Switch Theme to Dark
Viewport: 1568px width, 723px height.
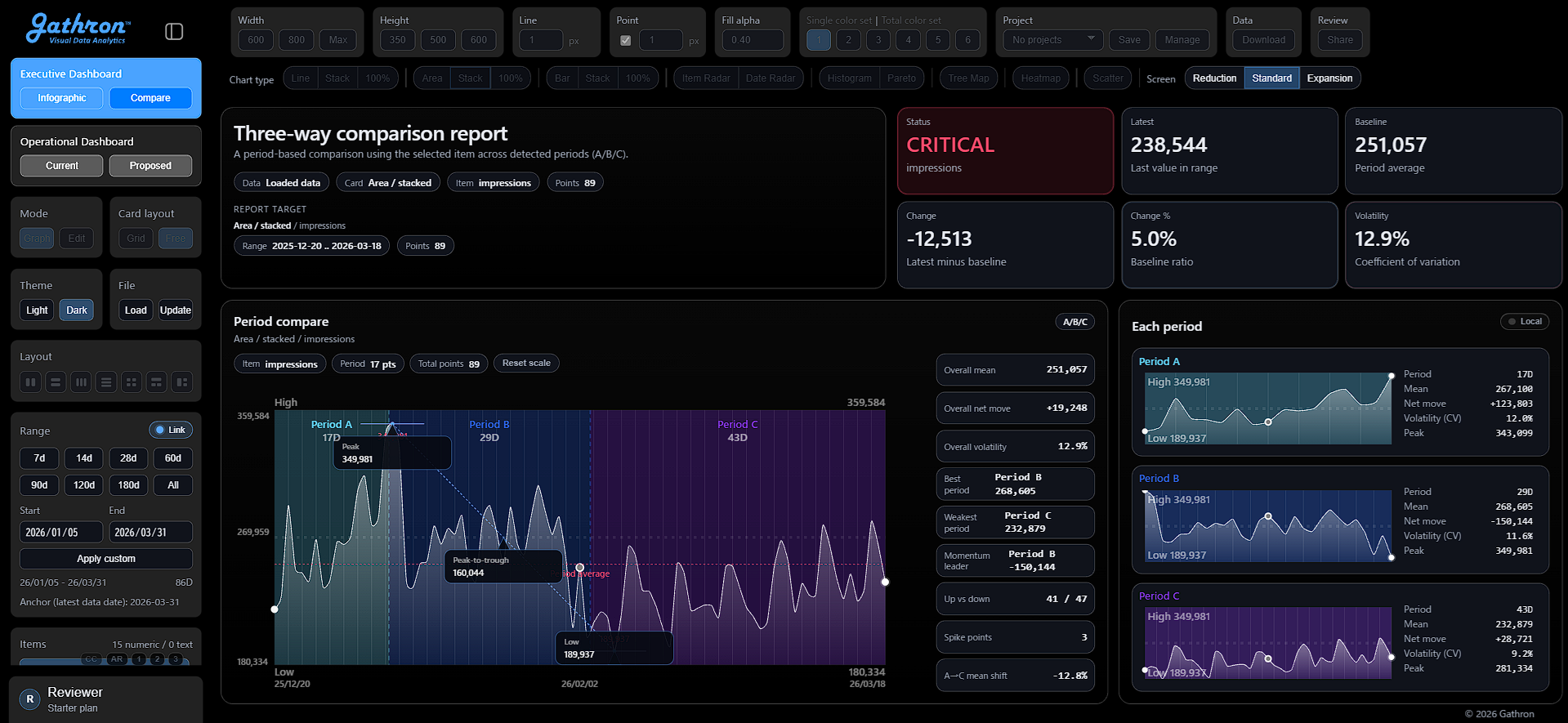77,310
